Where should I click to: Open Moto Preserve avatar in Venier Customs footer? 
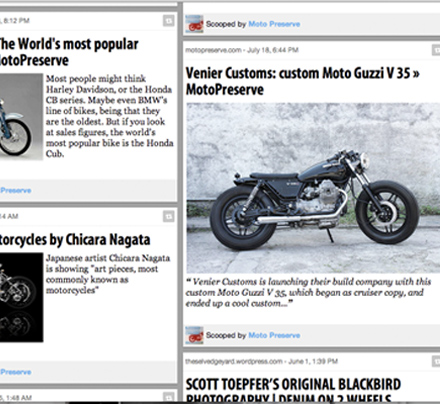[194, 335]
